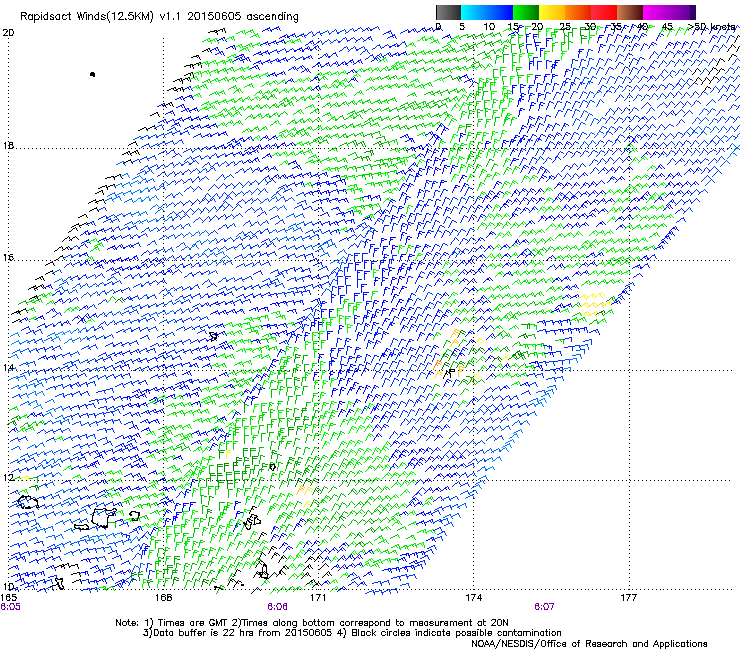Click longitude label 165 on bottom axis
This screenshot has width=740, height=650.
click(9, 598)
